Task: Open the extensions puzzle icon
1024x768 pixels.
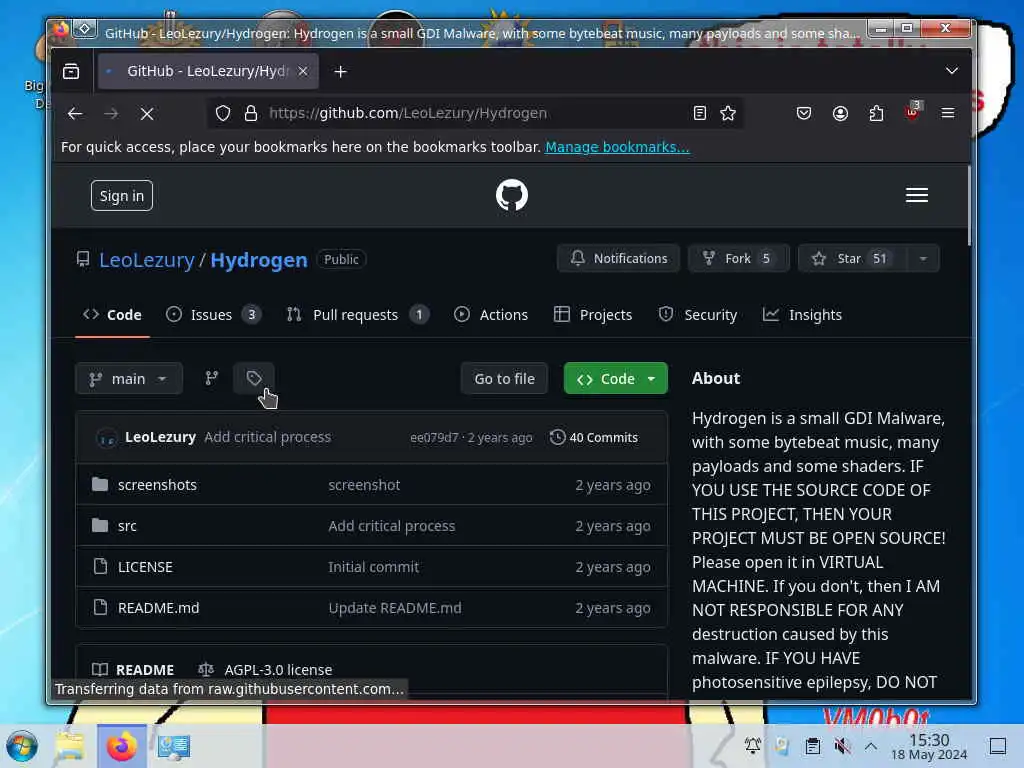Action: click(876, 114)
